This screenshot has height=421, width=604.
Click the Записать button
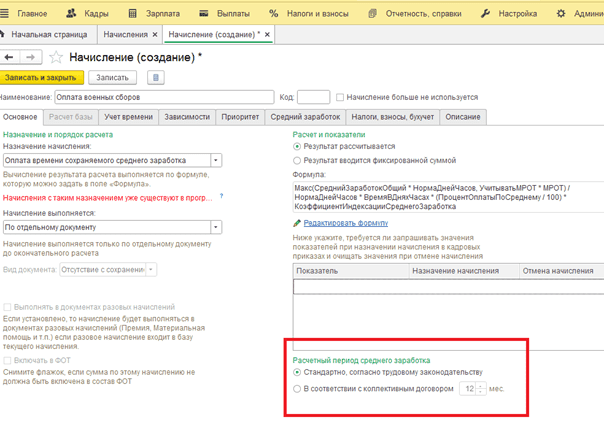112,77
